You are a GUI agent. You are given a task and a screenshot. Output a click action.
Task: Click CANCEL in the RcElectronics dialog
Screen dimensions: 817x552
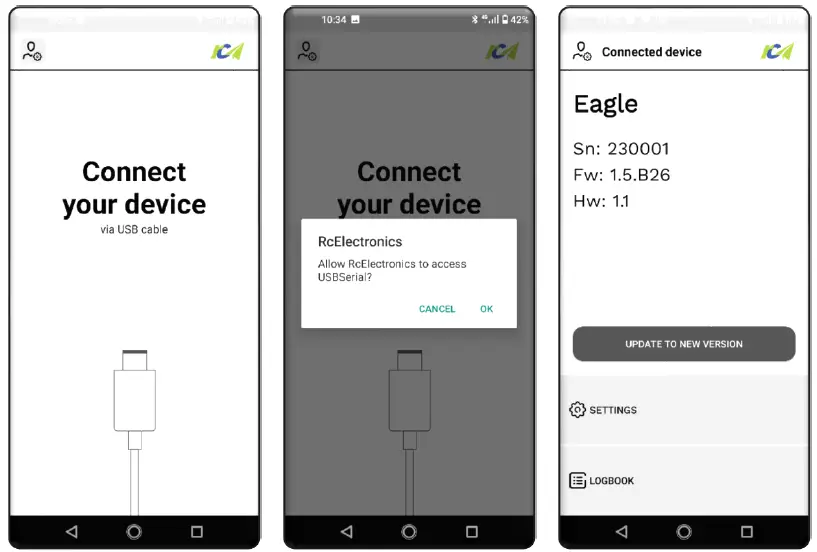click(437, 309)
